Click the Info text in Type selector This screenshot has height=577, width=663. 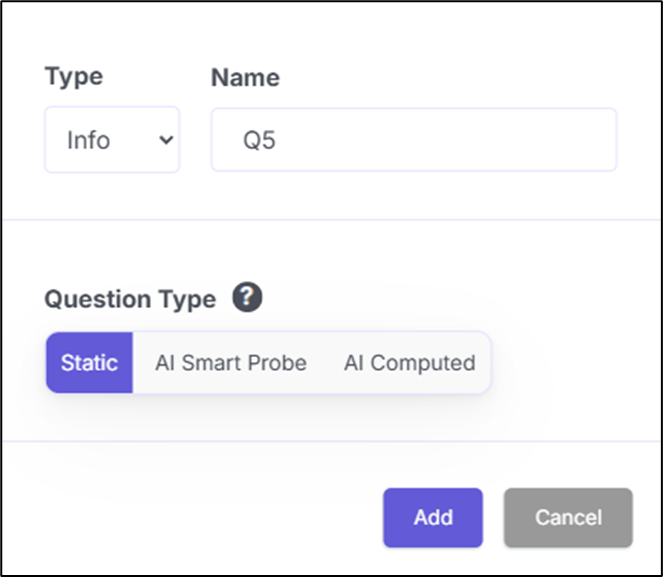[89, 140]
